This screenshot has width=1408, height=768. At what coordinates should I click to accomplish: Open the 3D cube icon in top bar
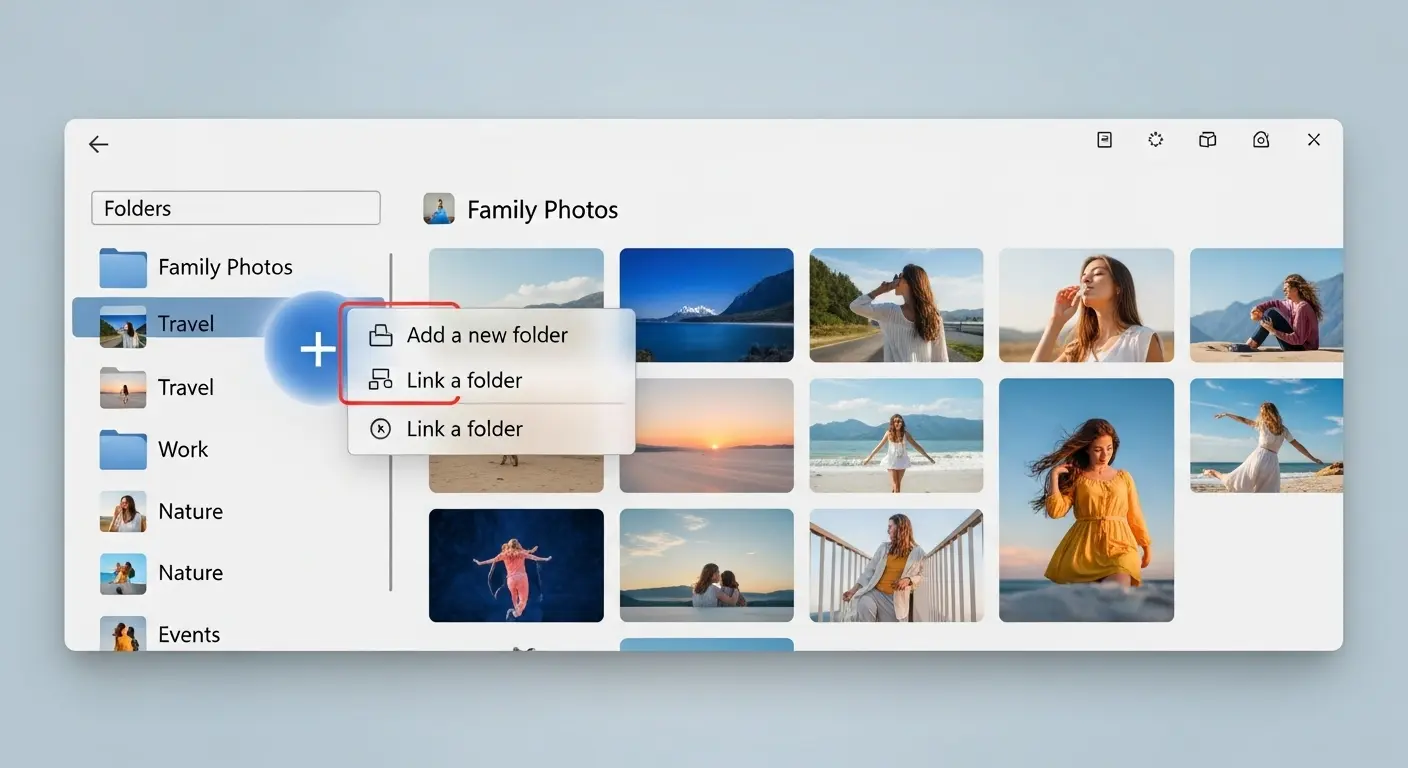pyautogui.click(x=1208, y=140)
